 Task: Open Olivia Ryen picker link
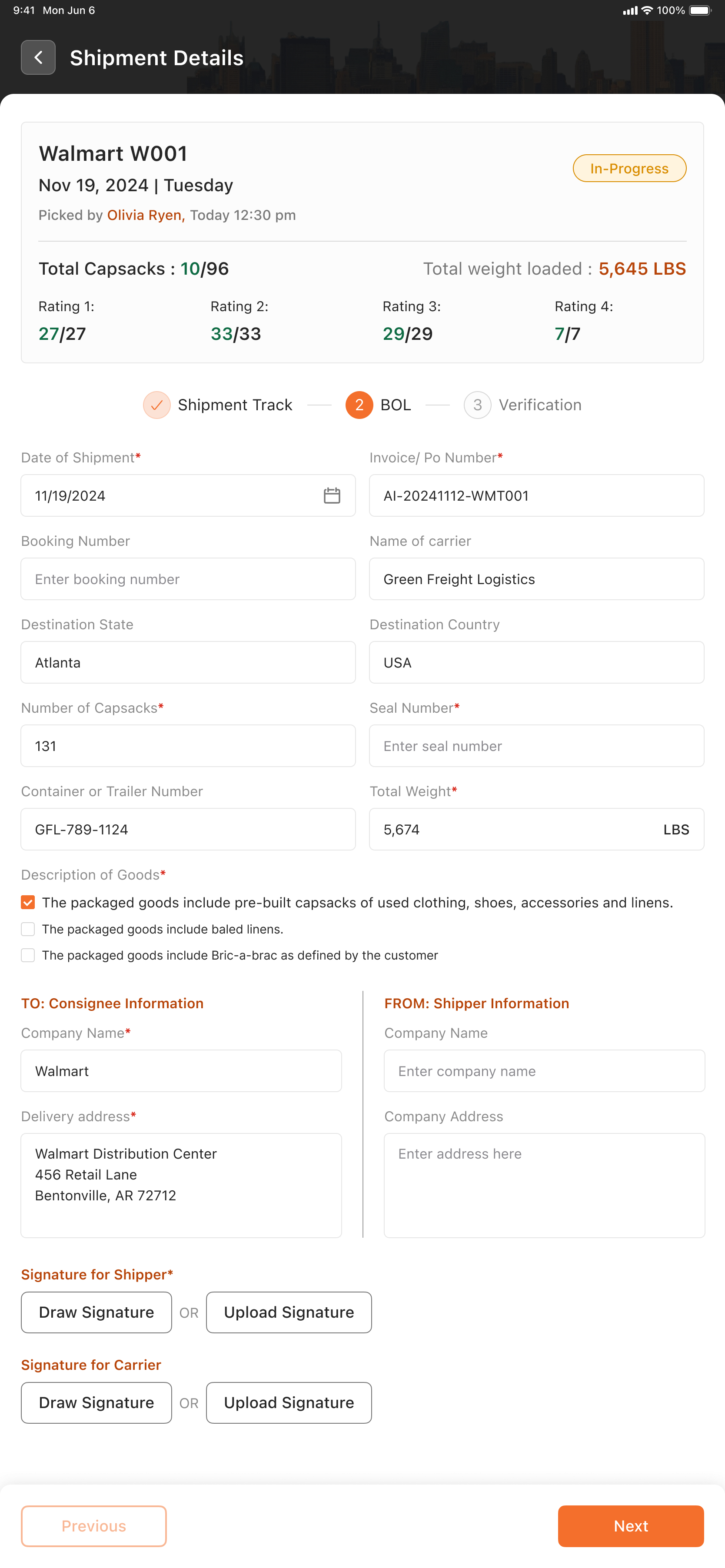[145, 216]
